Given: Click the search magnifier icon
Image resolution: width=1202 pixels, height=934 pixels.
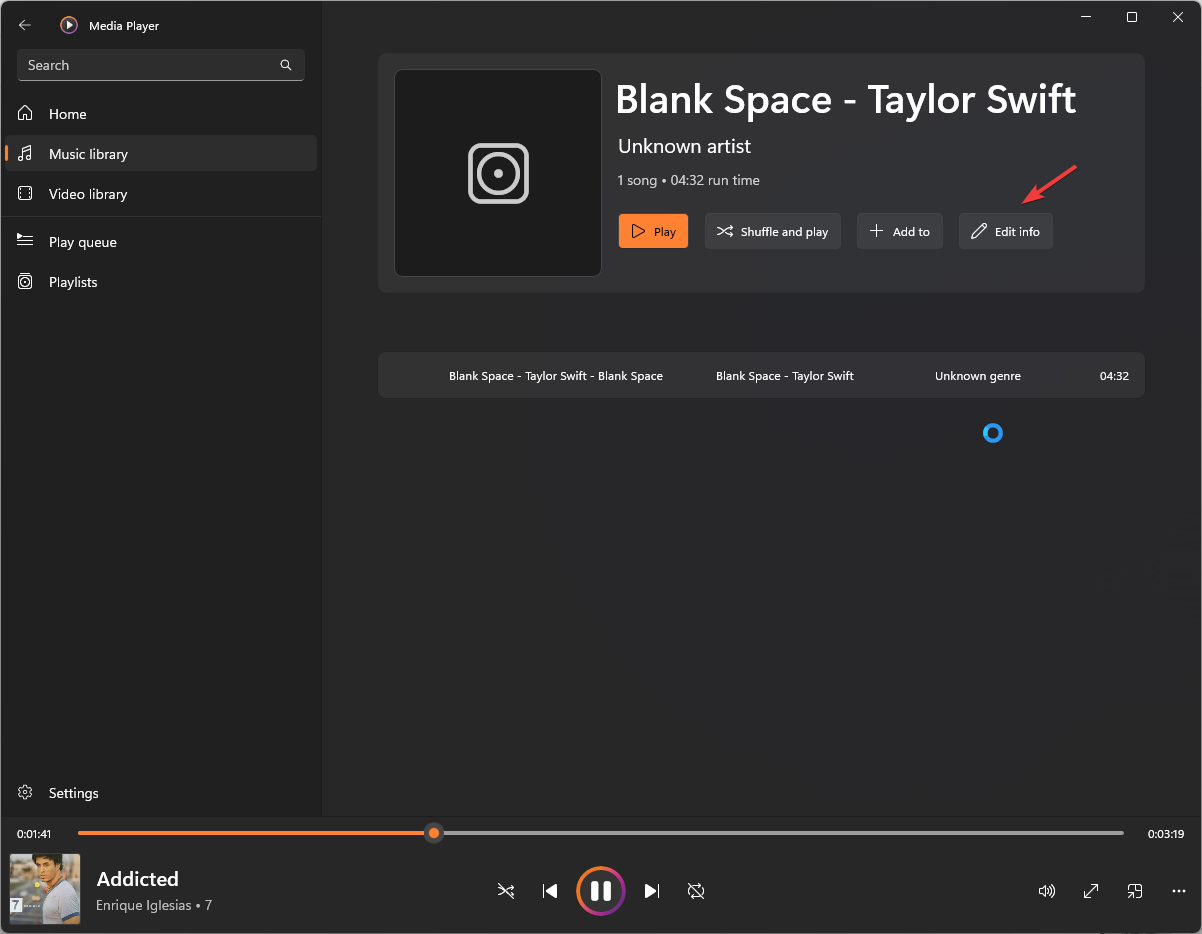Looking at the screenshot, I should click(286, 65).
